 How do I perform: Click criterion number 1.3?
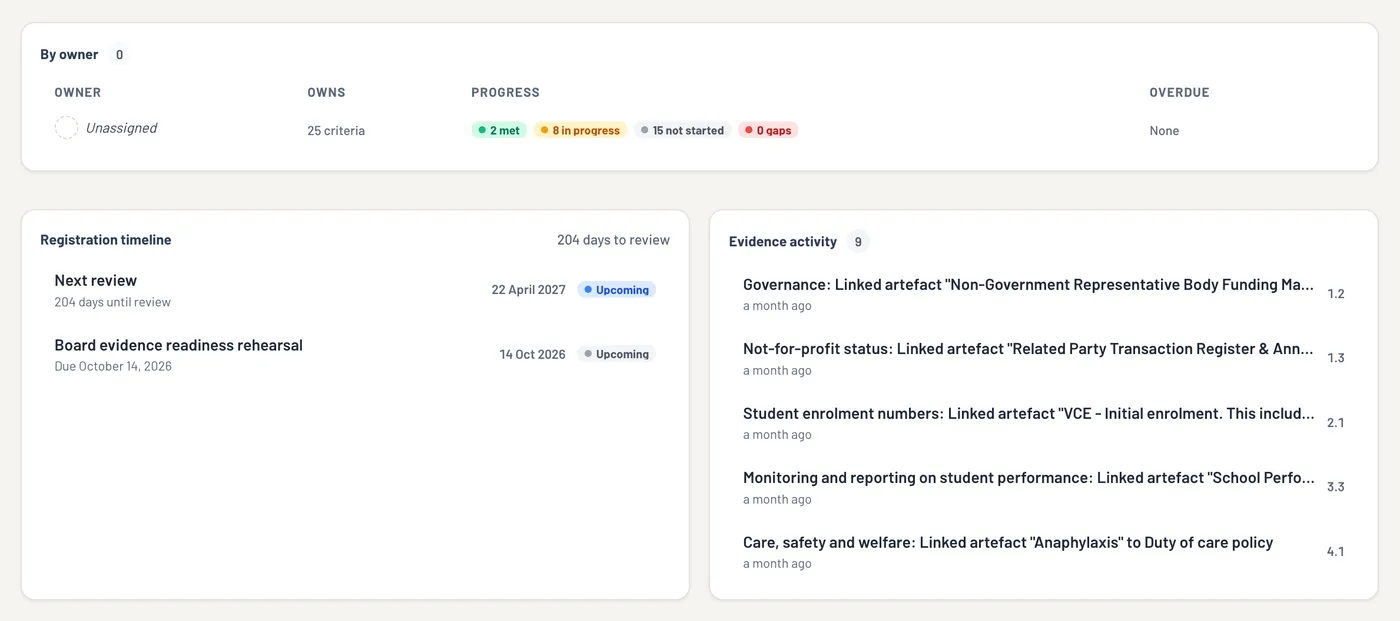[x=1336, y=358]
